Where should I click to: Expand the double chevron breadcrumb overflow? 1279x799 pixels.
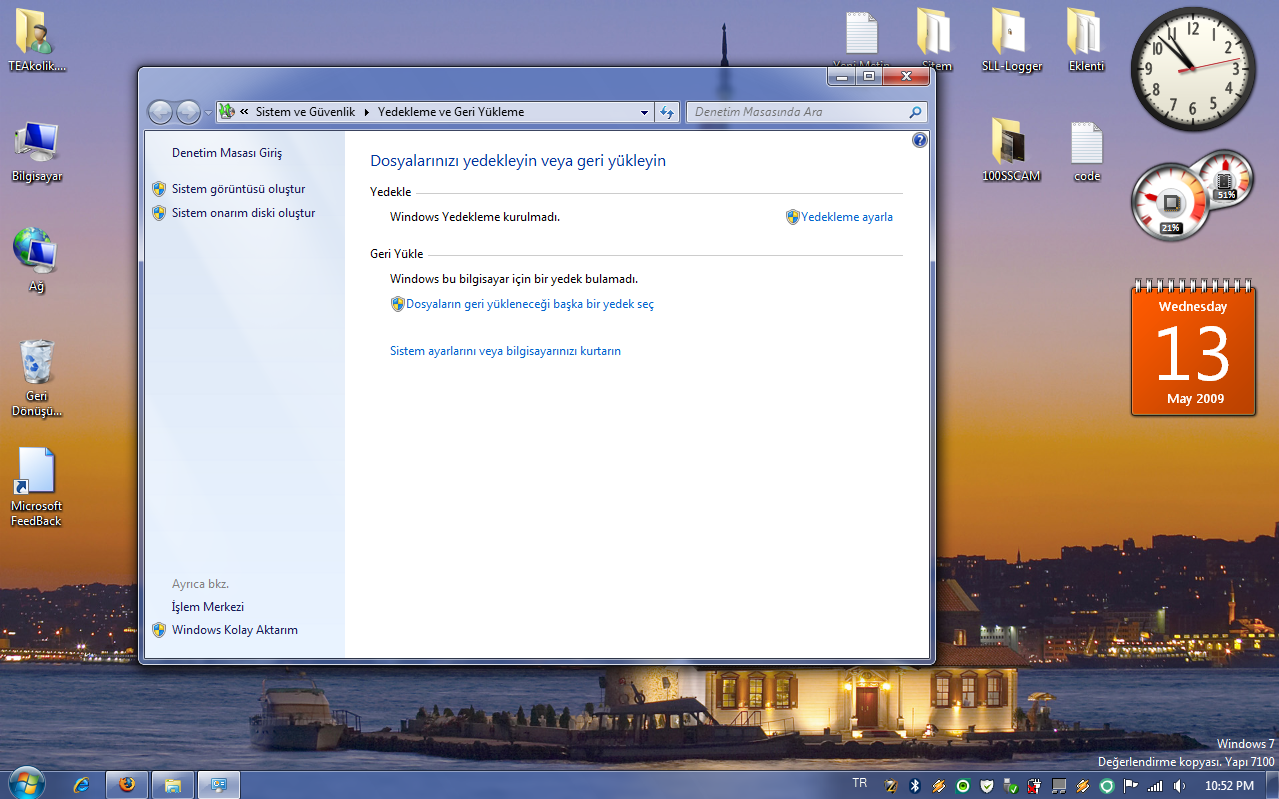(244, 112)
